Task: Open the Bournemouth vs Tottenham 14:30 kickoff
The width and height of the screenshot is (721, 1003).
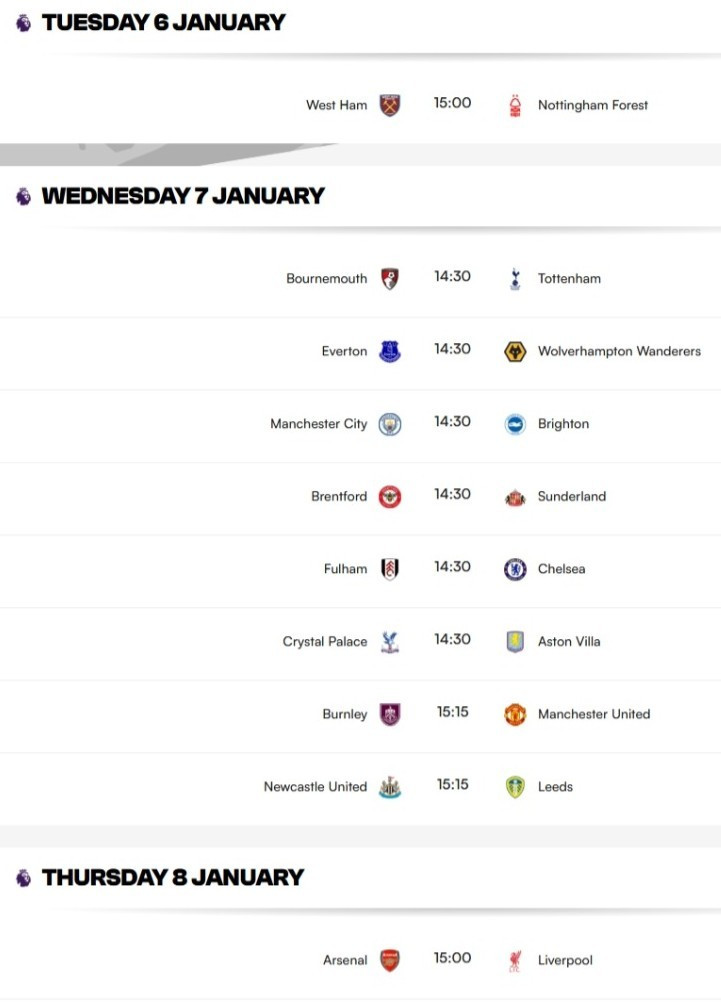Action: [452, 278]
